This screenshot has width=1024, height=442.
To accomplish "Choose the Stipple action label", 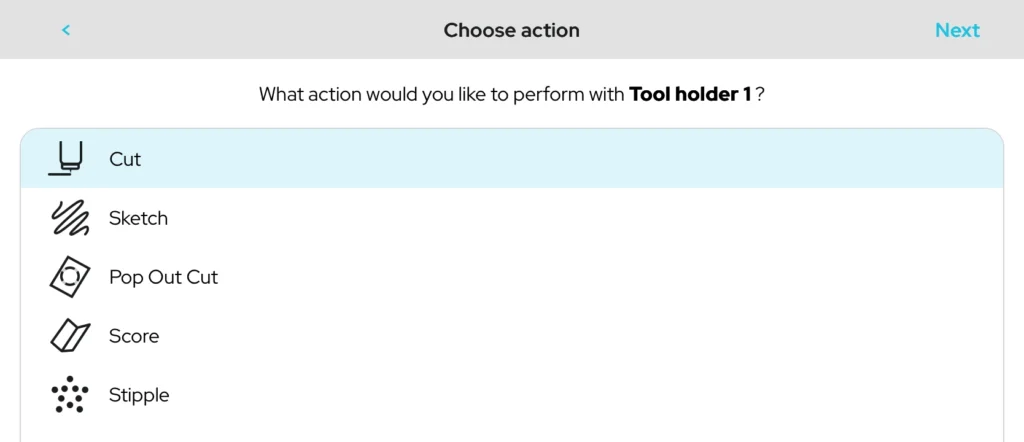I will coord(139,395).
